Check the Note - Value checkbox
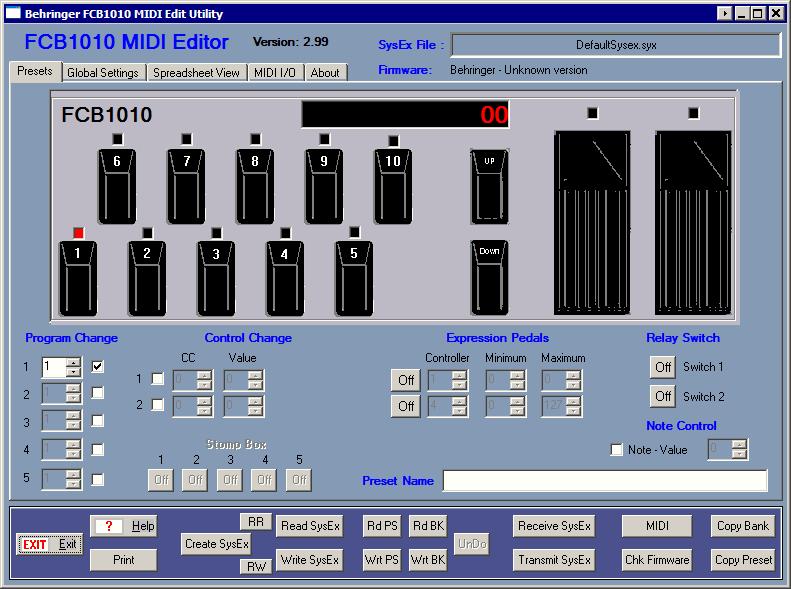Screen dimensions: 791x589 pyautogui.click(x=616, y=449)
